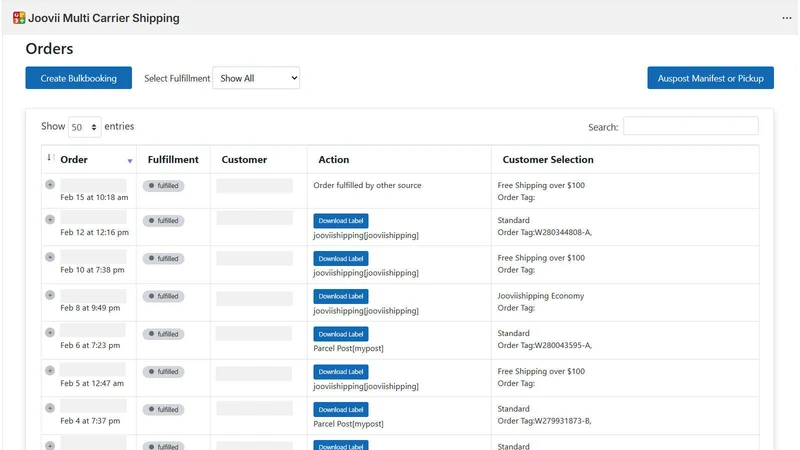This screenshot has height=450, width=800.
Task: Focus the Search input field
Action: pos(691,126)
